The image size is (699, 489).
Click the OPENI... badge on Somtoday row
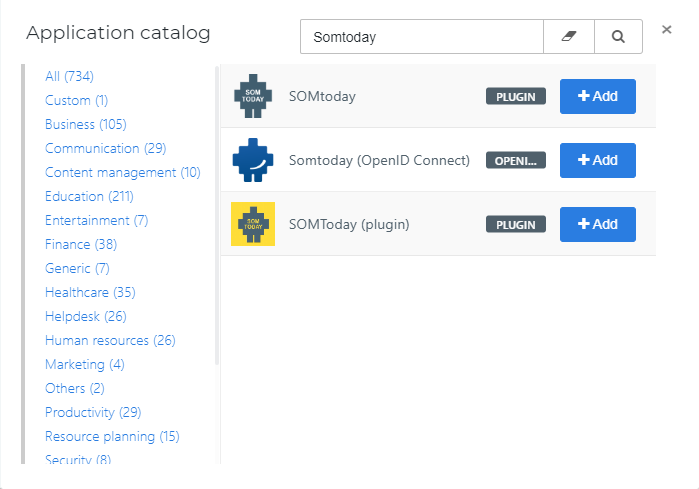516,160
